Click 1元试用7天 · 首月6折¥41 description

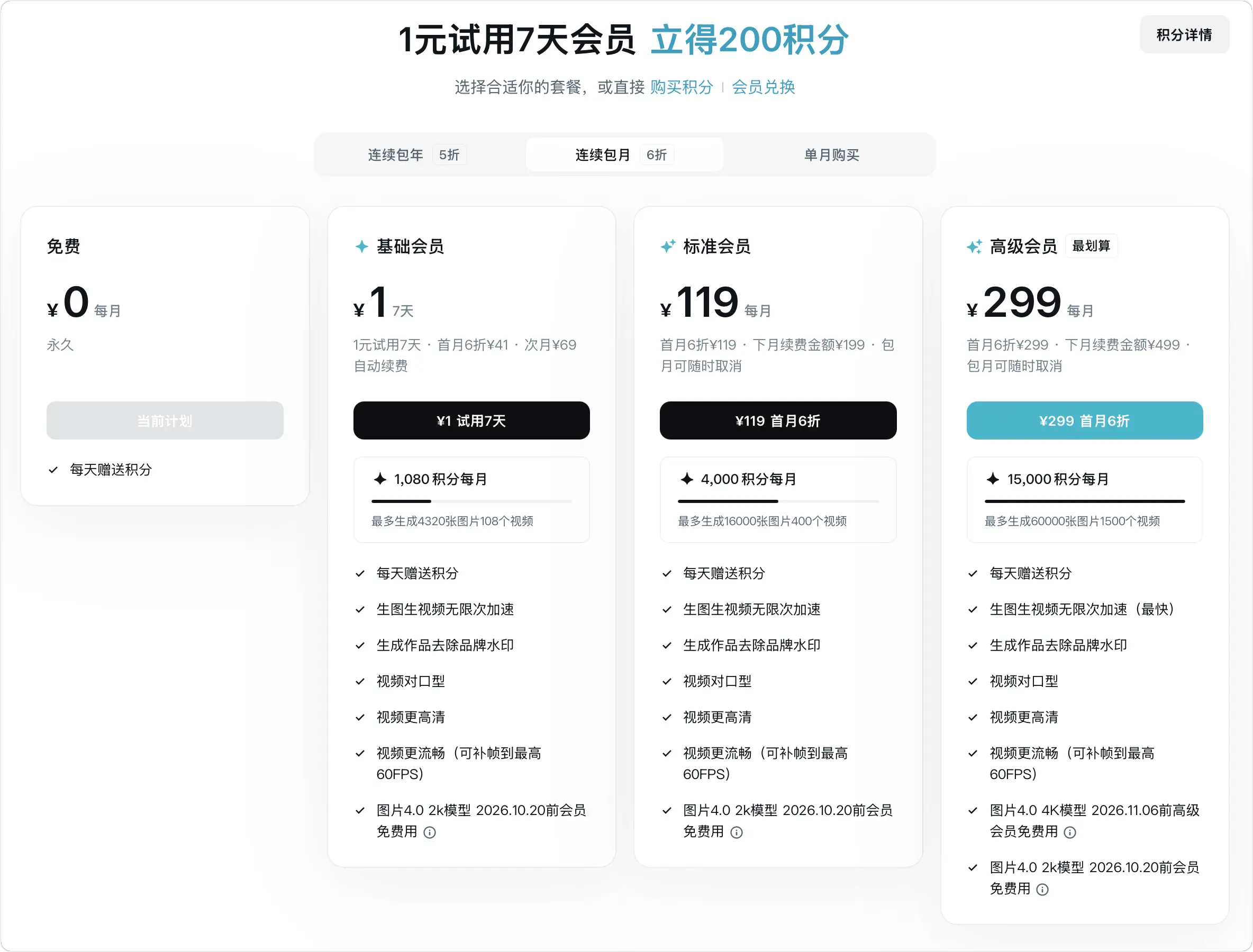tap(465, 355)
